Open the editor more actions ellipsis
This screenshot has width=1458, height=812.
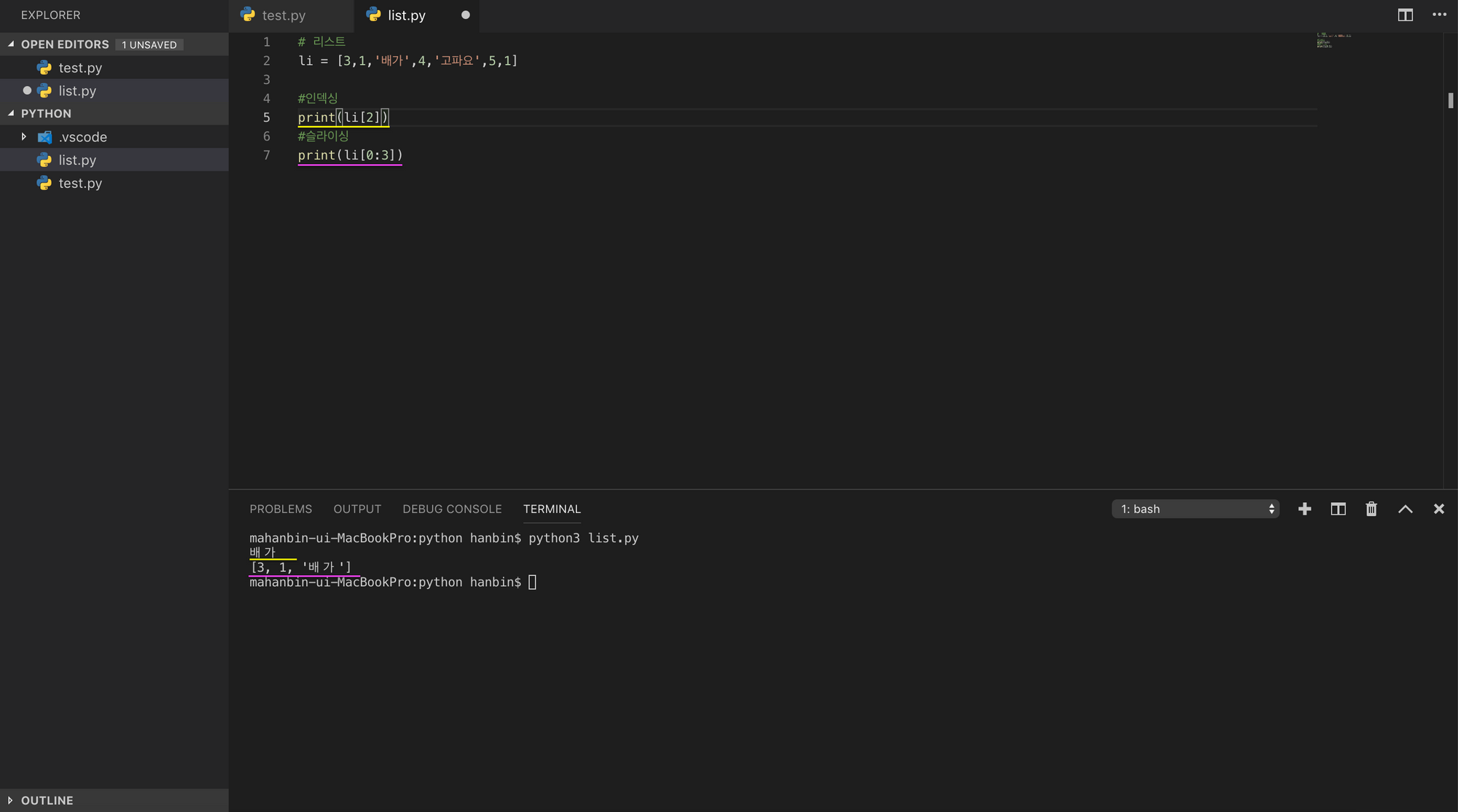click(1439, 15)
